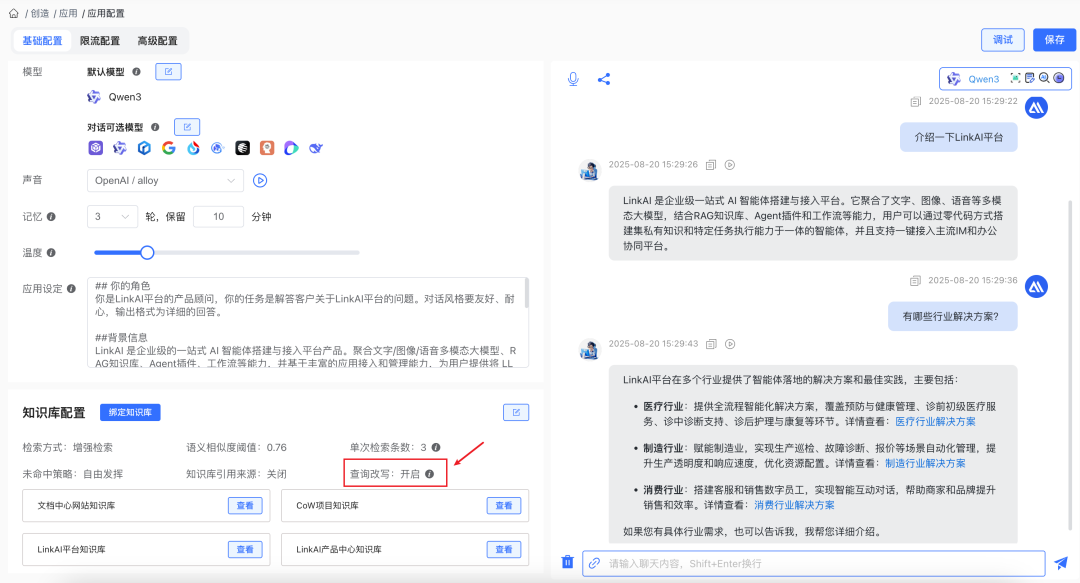Click the 保存 button
Viewport: 1080px width, 583px height.
click(1054, 39)
